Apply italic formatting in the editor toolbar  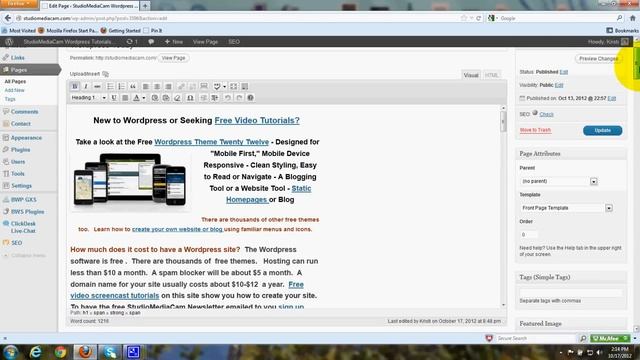pos(86,87)
